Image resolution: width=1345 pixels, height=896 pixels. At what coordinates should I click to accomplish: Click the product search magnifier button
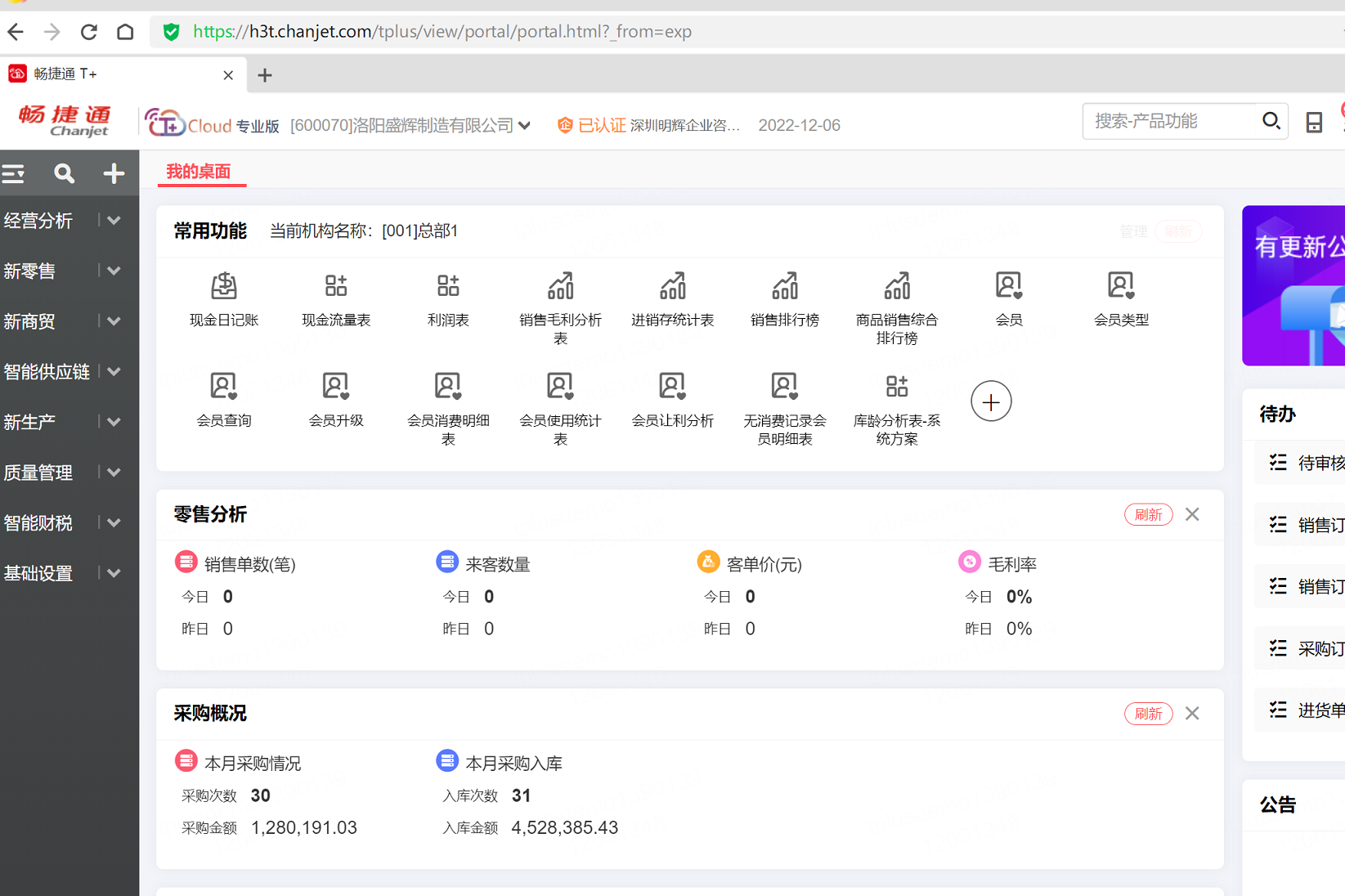[1271, 122]
